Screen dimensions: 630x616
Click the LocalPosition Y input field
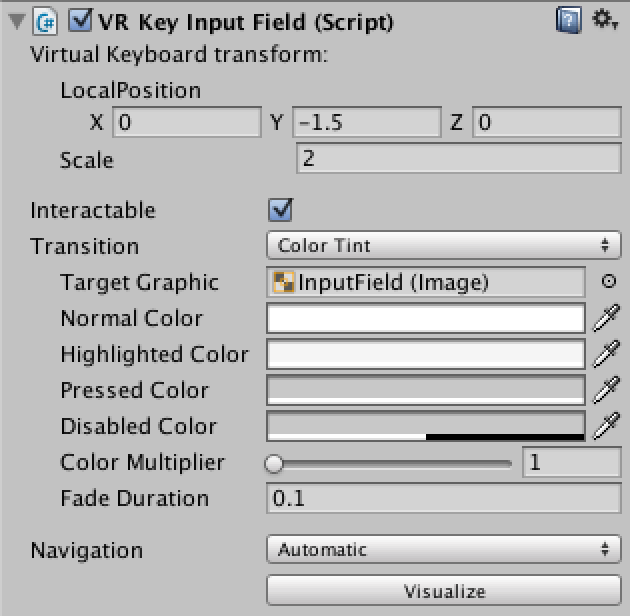pyautogui.click(x=367, y=123)
